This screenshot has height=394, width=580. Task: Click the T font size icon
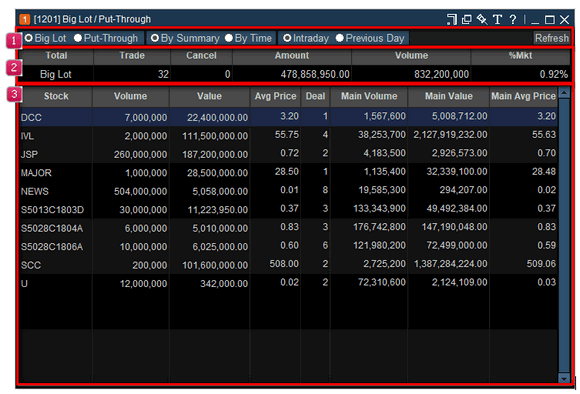coord(497,19)
